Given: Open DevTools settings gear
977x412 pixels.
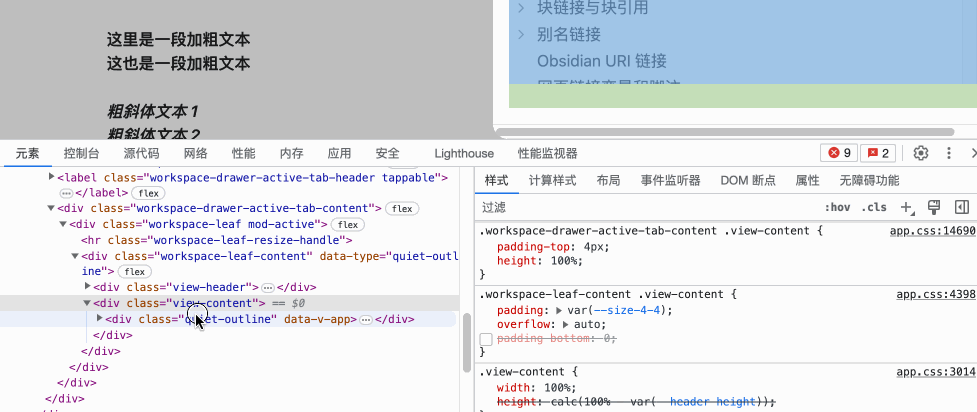Looking at the screenshot, I should coord(921,153).
